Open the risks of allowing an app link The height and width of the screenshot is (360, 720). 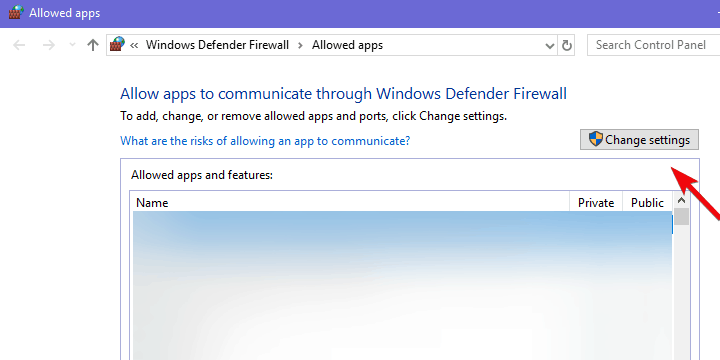(265, 141)
